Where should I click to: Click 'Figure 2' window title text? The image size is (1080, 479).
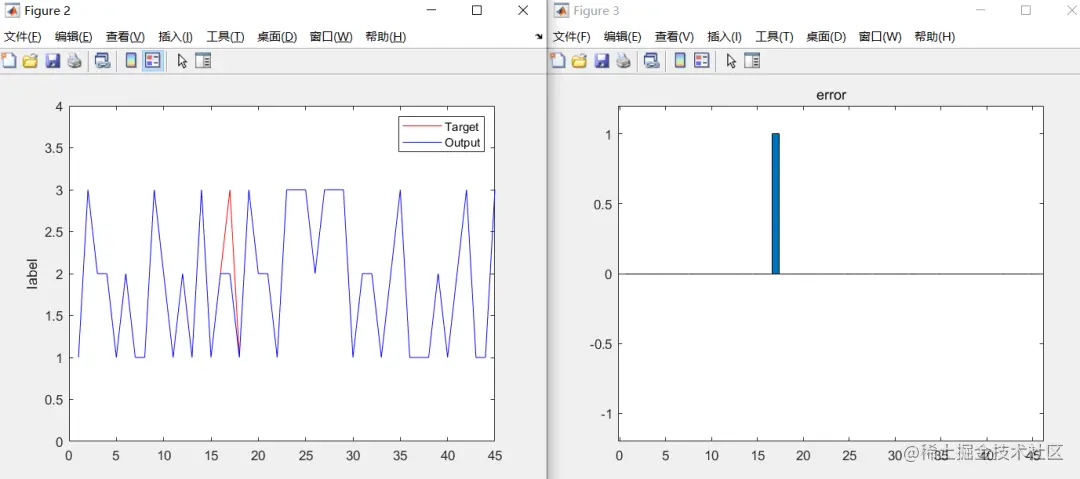pyautogui.click(x=47, y=11)
